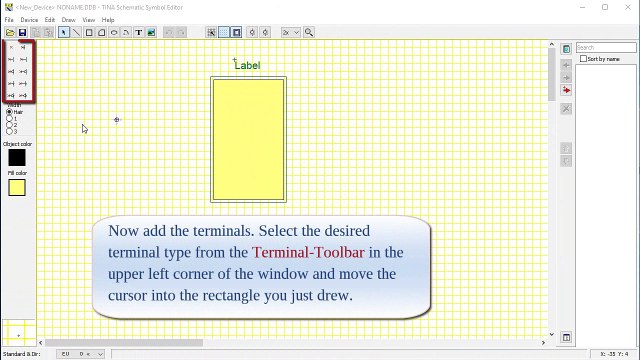Select the Line drawing tool
640x360 pixels.
coord(76,32)
